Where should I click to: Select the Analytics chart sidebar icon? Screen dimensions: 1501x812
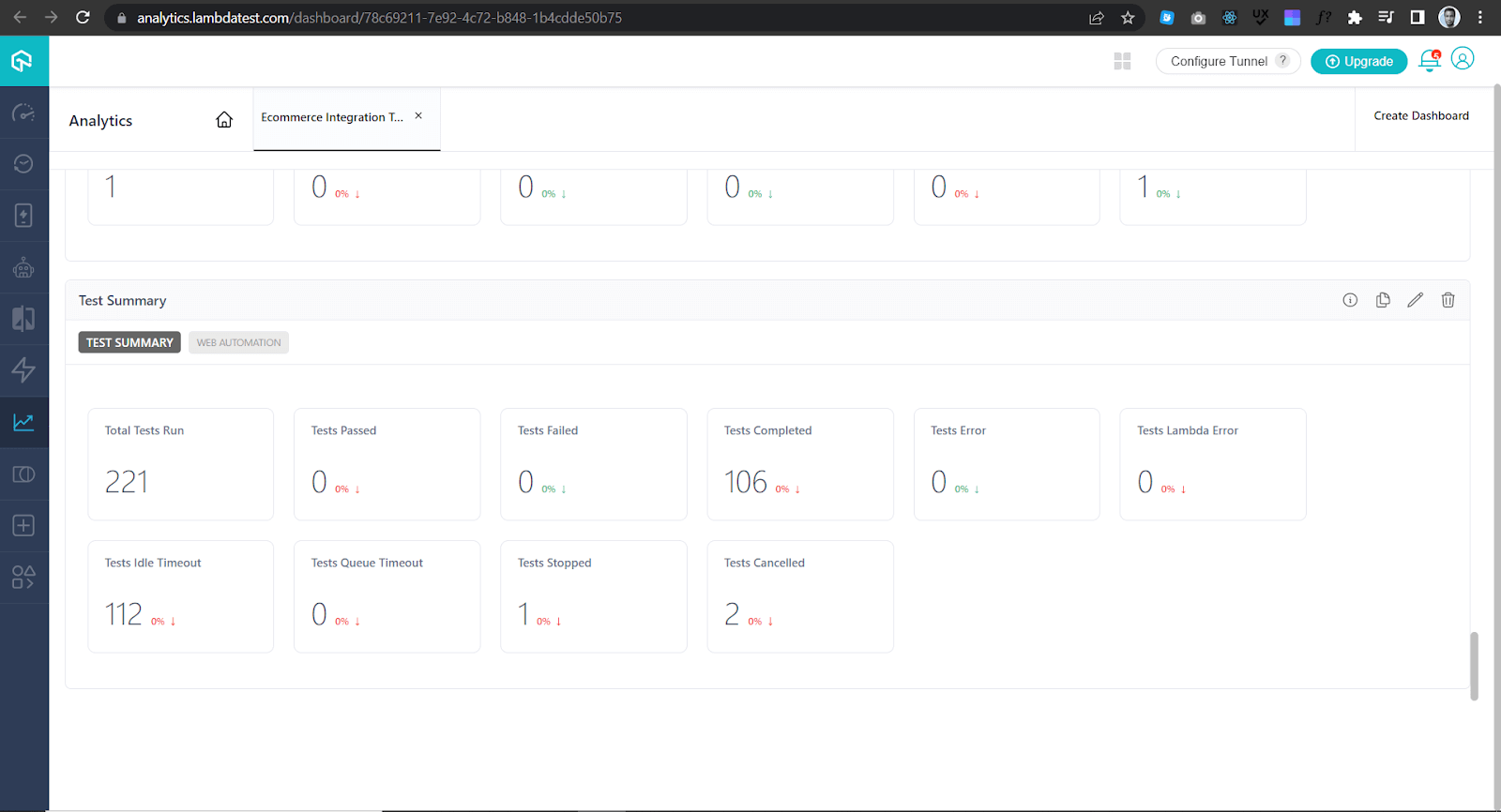23,422
